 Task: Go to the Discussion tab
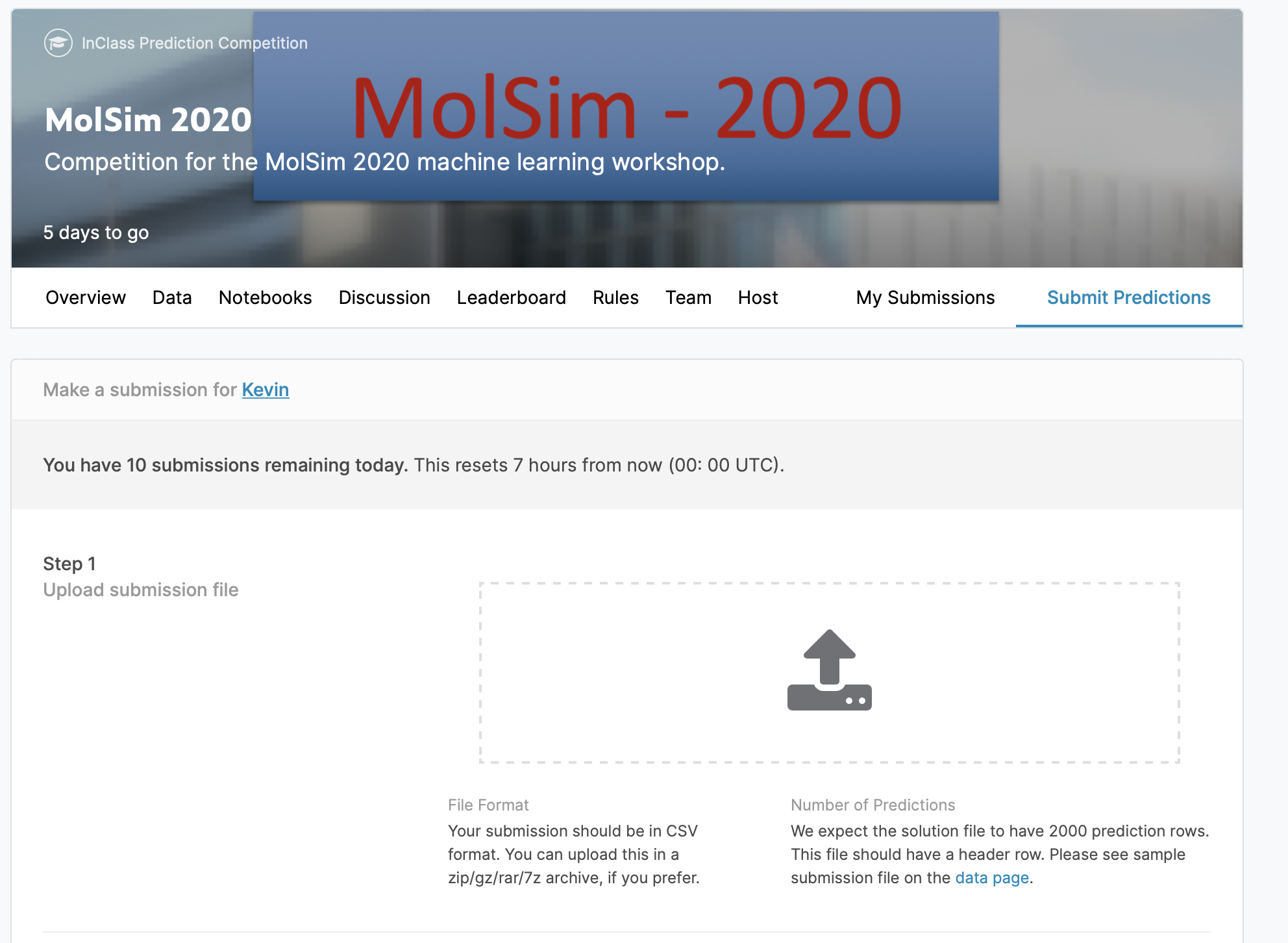click(384, 297)
